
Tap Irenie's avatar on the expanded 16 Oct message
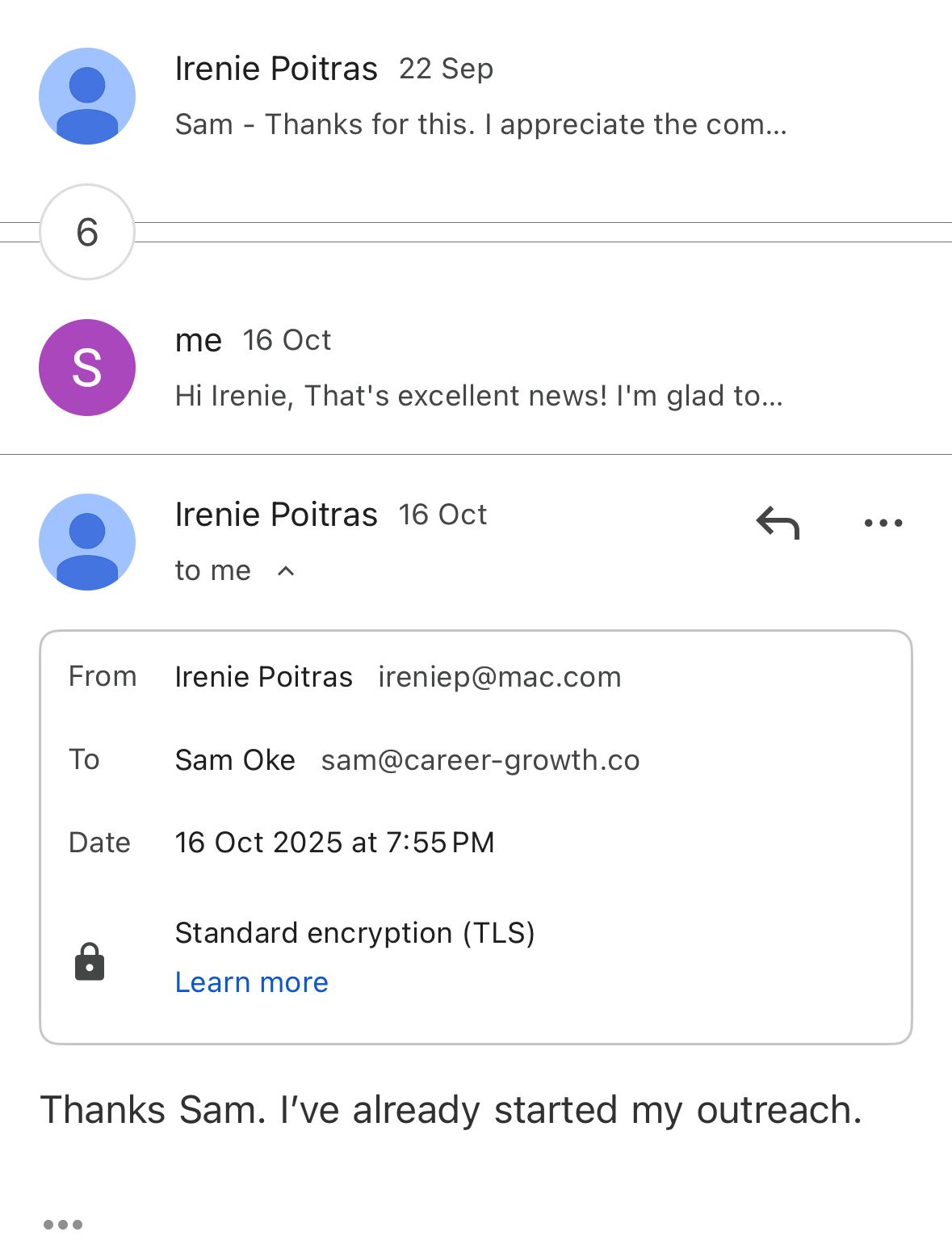[x=87, y=542]
